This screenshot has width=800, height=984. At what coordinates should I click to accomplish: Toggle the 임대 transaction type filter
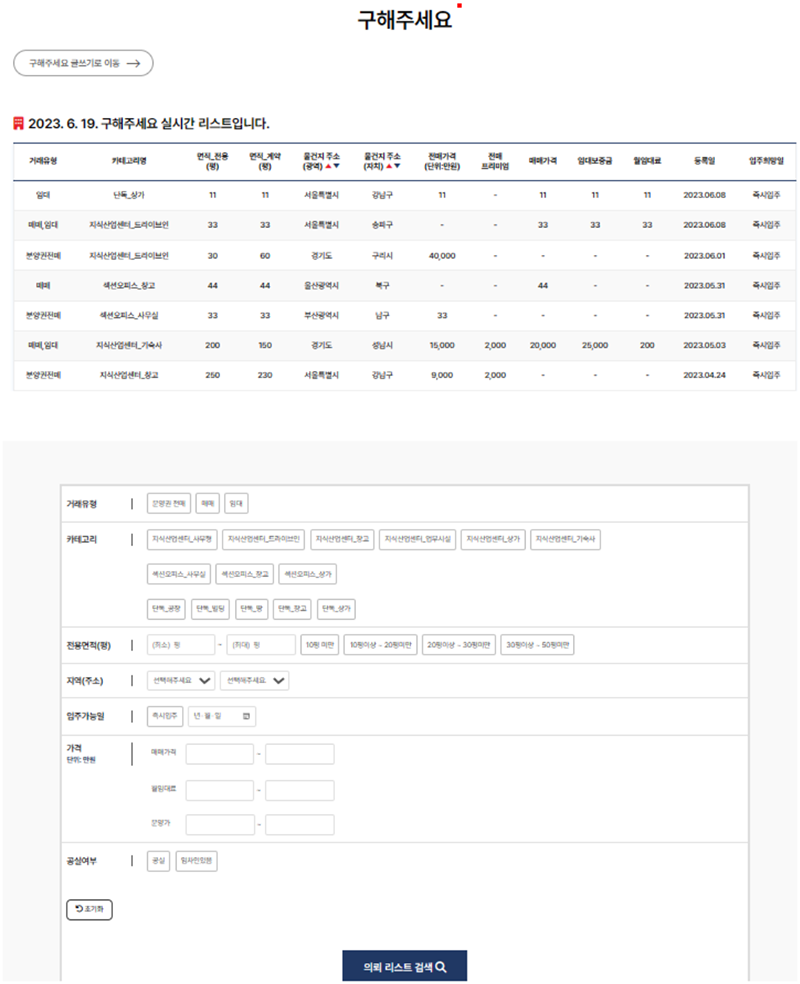(x=236, y=505)
